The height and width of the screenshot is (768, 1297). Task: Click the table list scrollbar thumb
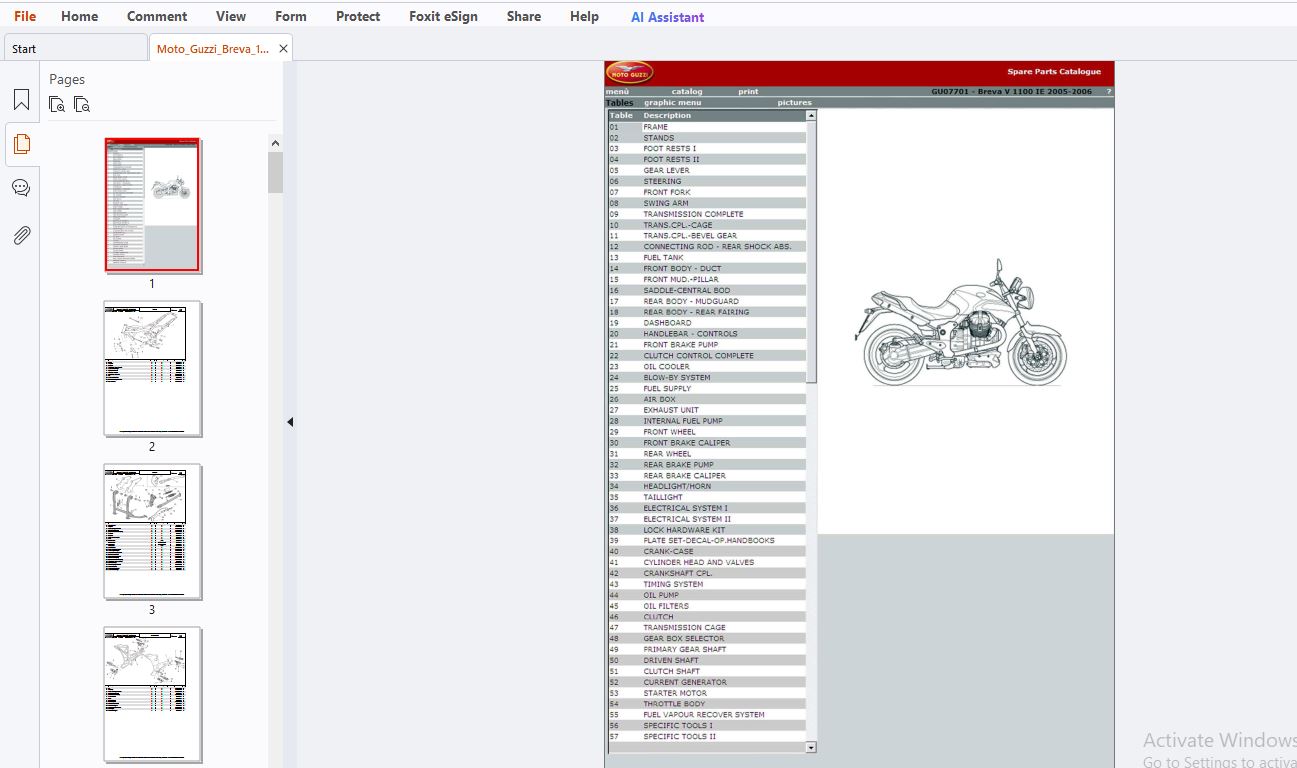[x=811, y=252]
